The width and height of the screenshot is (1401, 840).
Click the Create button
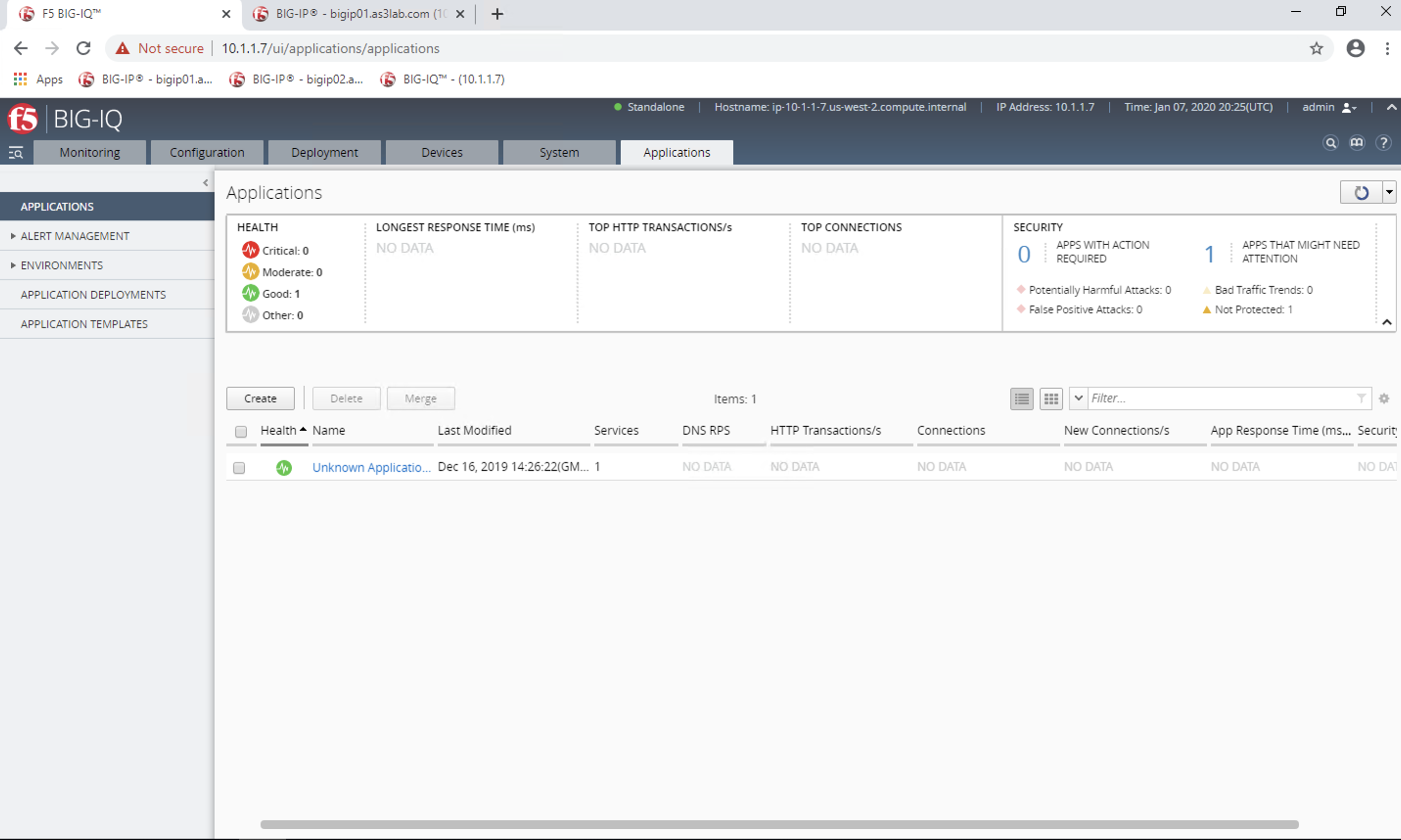[x=260, y=398]
